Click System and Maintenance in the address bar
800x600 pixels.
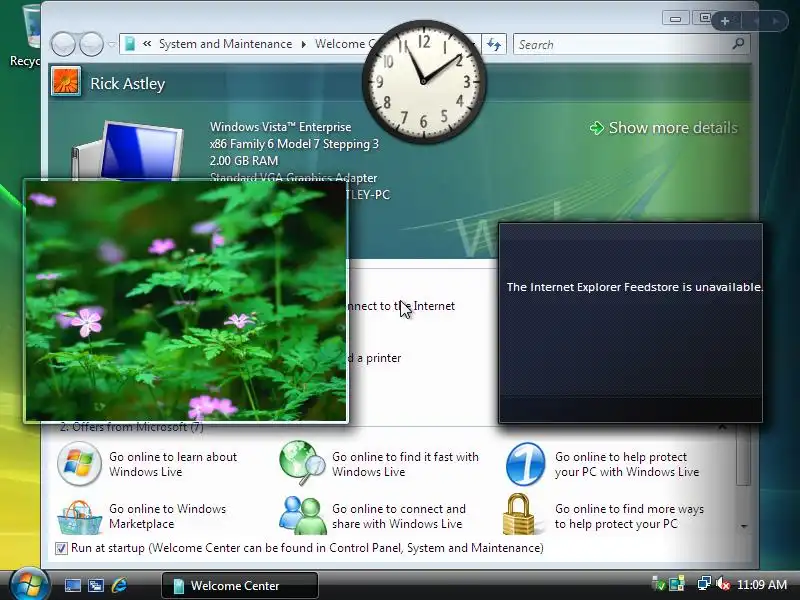(226, 44)
